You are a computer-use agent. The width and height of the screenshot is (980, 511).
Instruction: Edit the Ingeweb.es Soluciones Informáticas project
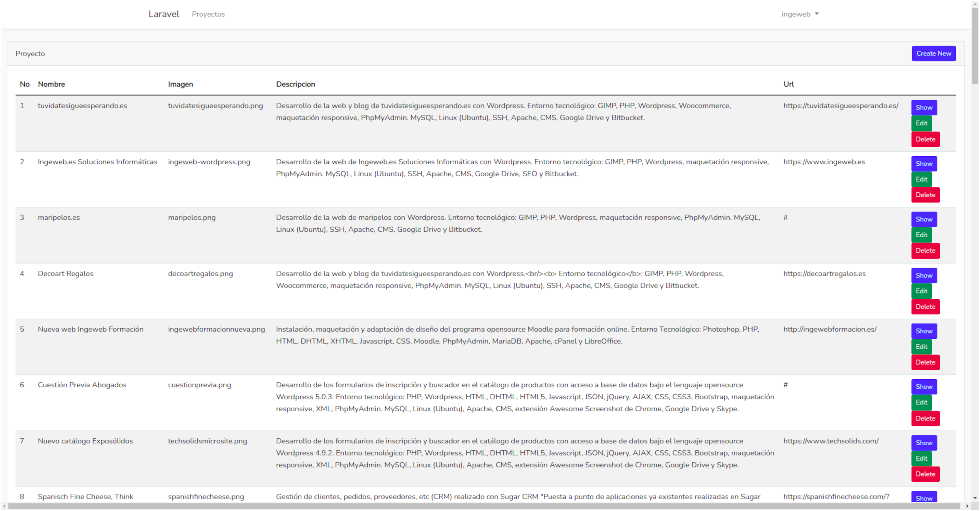click(921, 179)
